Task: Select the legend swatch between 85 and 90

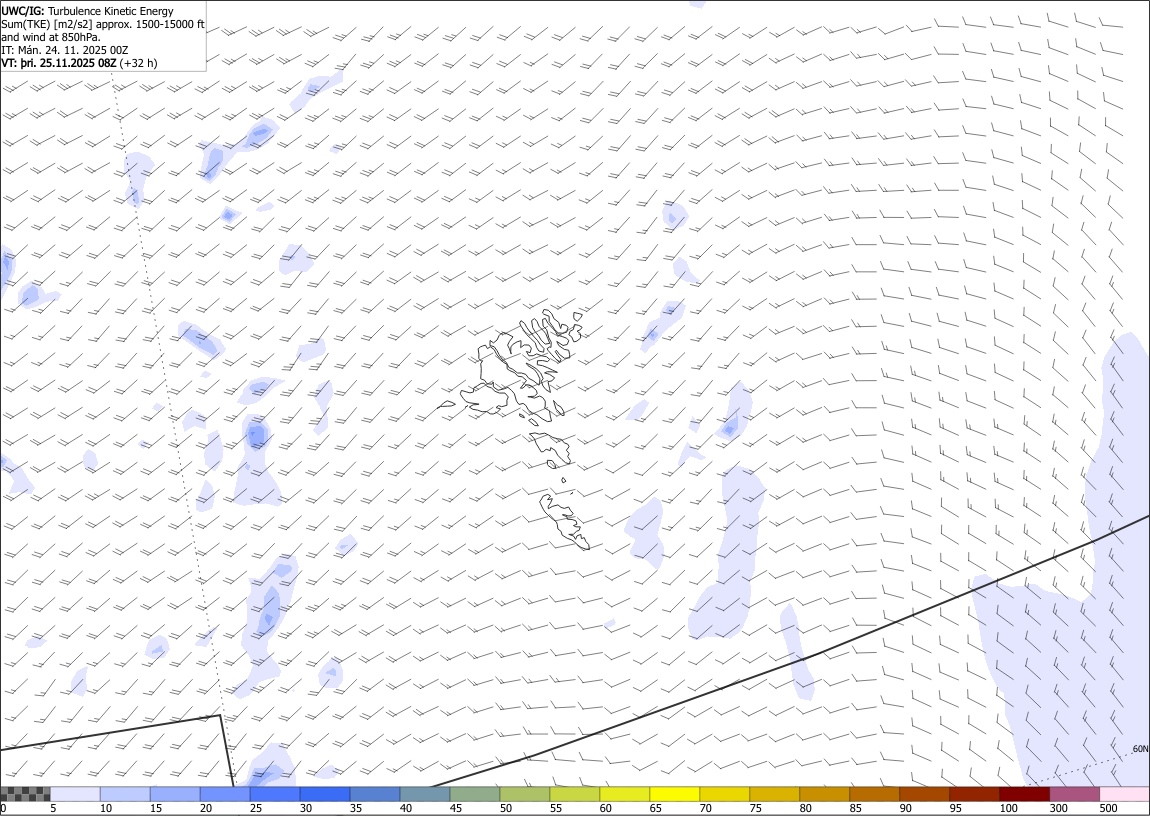Action: [874, 794]
